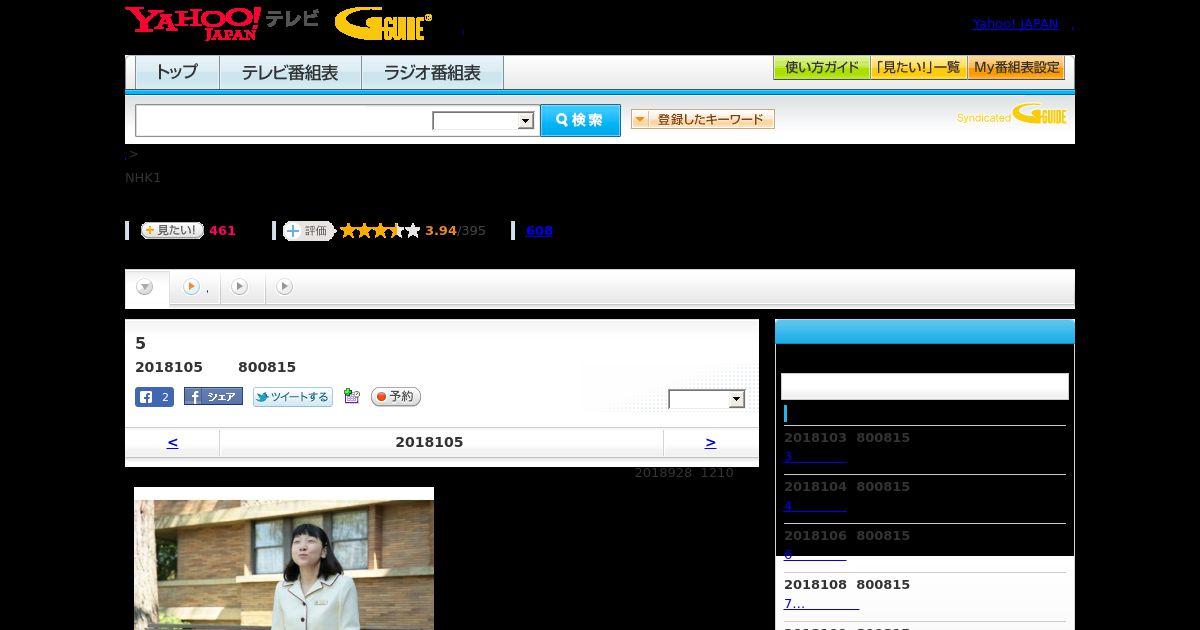Click the Facebook like count button
Screen dimensions: 1200x630
pyautogui.click(x=154, y=397)
